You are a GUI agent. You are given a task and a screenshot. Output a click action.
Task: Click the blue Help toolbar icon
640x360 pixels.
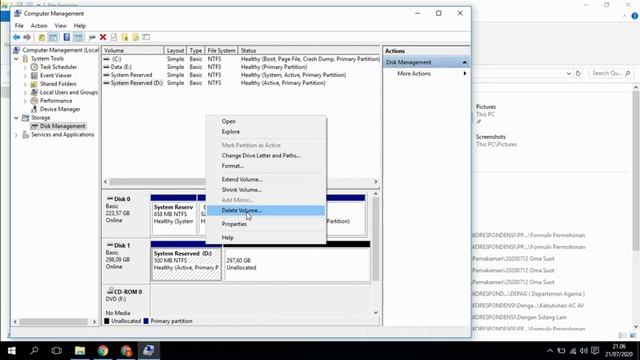coord(67,37)
